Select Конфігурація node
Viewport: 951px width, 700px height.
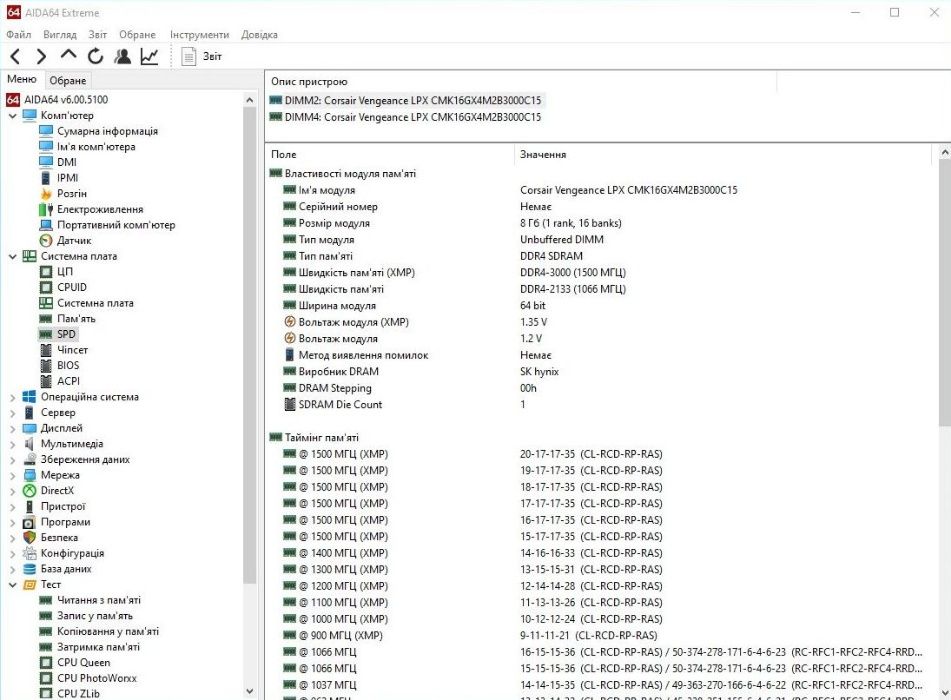72,553
